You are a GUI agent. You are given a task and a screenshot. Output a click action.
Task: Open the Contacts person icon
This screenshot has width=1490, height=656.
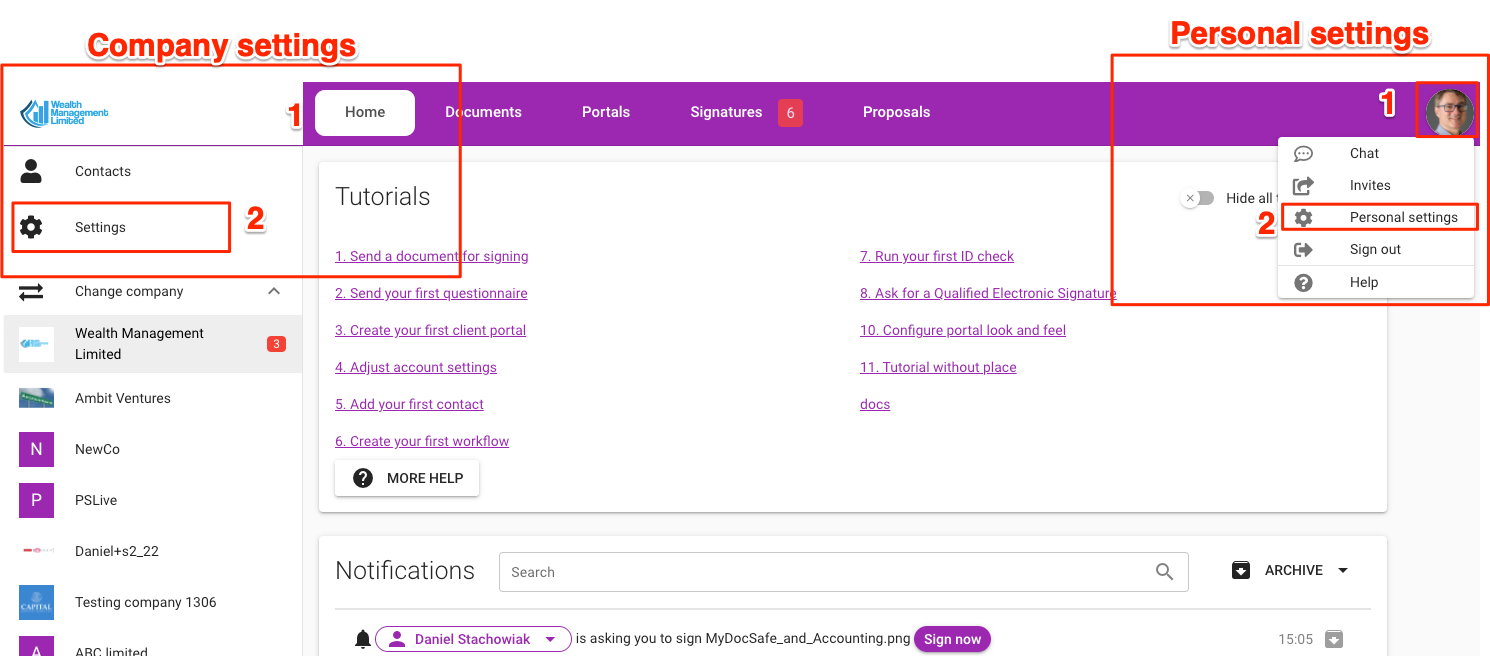[x=32, y=171]
